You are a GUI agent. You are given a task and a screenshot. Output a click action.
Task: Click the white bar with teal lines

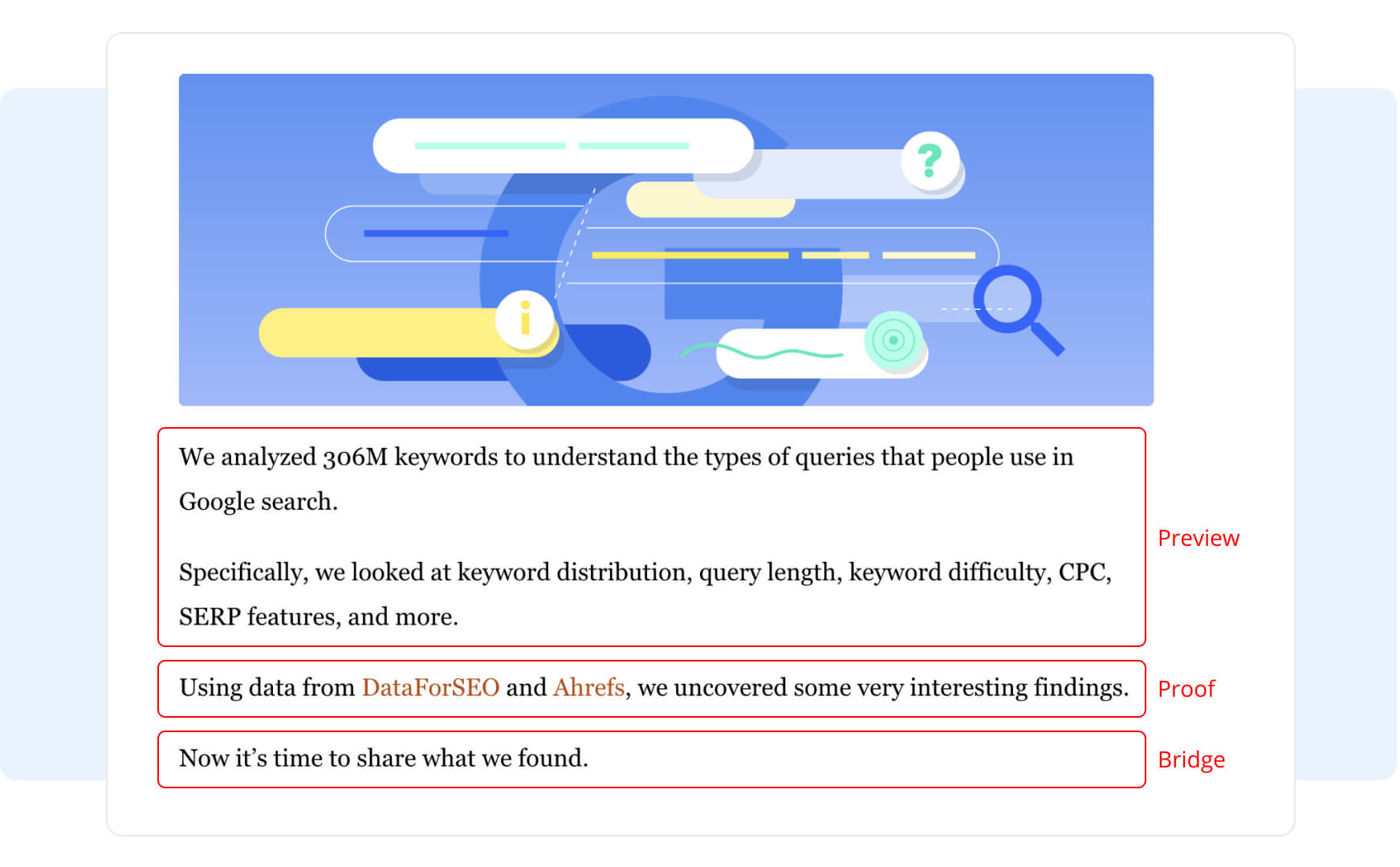pyautogui.click(x=562, y=146)
